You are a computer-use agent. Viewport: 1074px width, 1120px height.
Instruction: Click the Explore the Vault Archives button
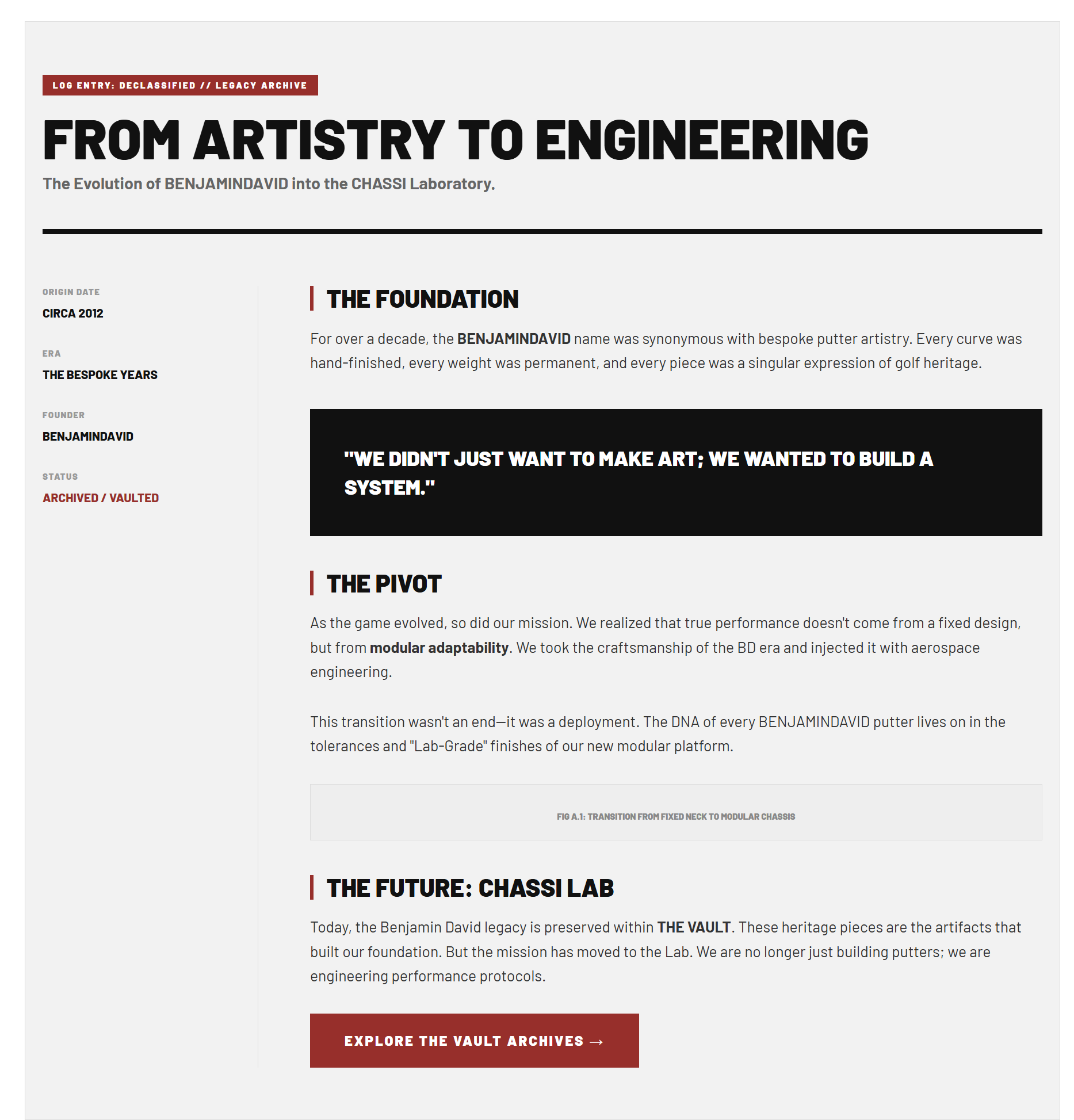pyautogui.click(x=474, y=1041)
